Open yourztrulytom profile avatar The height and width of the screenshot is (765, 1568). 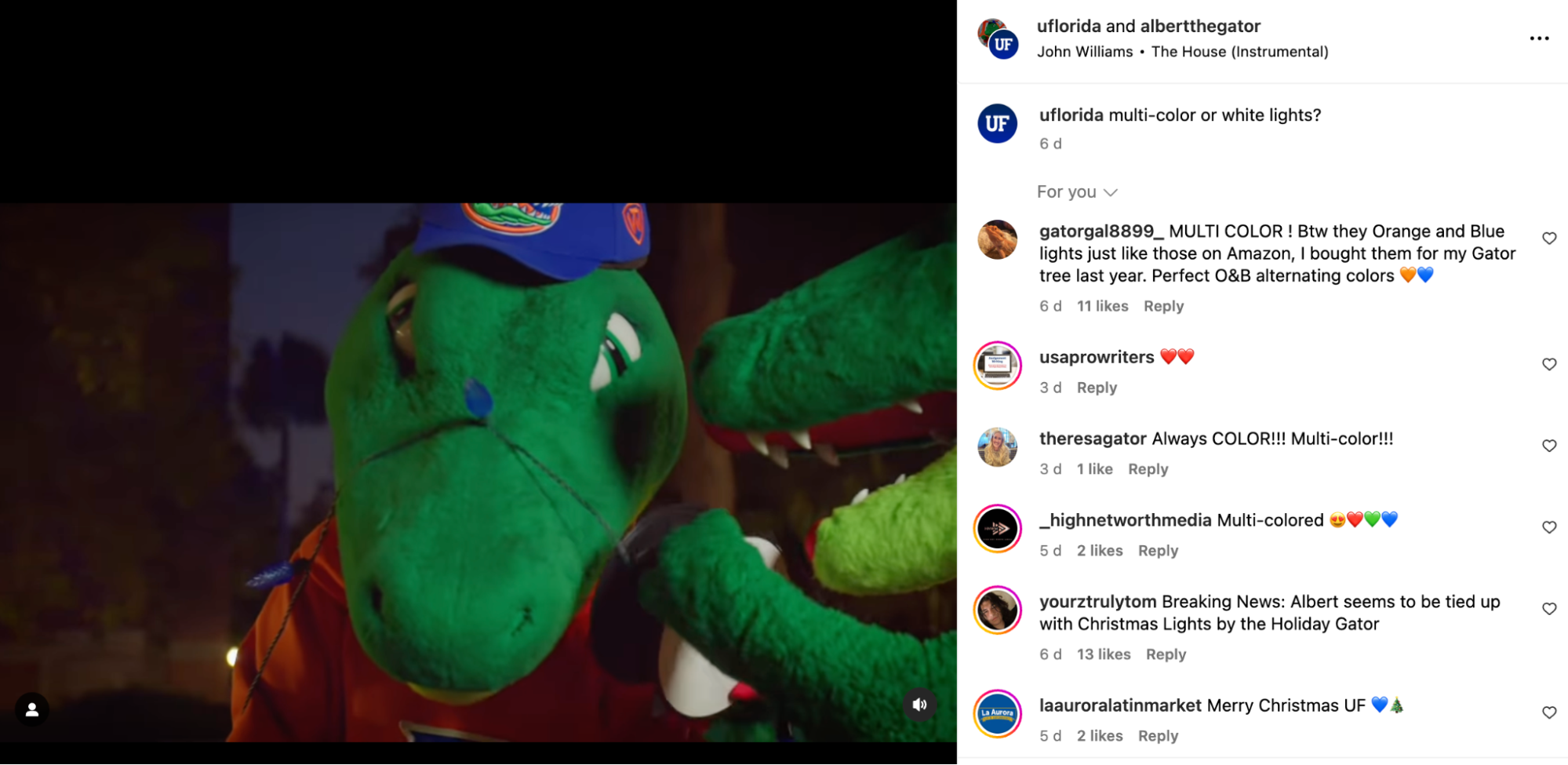(997, 610)
